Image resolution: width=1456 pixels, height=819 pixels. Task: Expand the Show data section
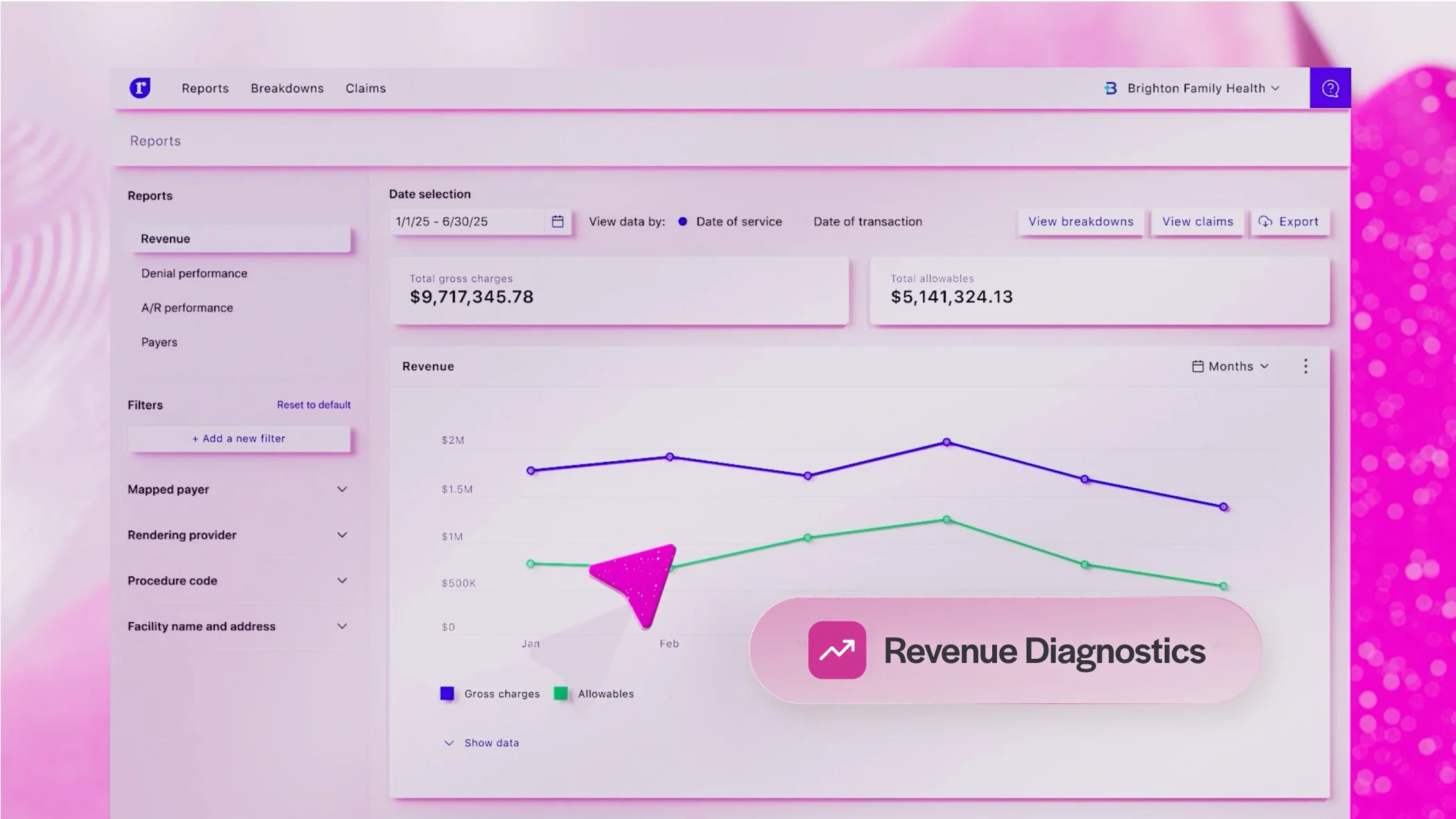[x=481, y=743]
